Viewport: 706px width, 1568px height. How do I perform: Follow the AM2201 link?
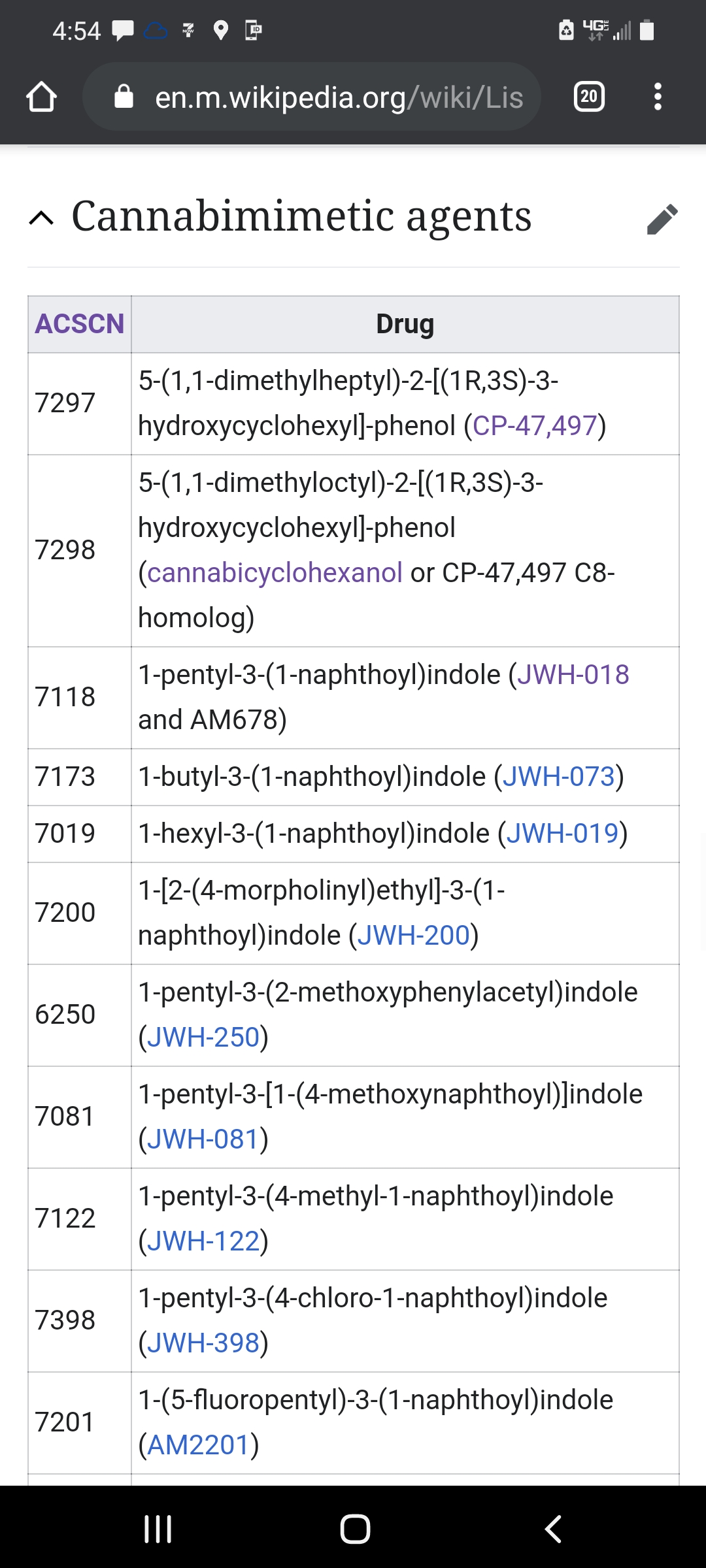point(199,1445)
